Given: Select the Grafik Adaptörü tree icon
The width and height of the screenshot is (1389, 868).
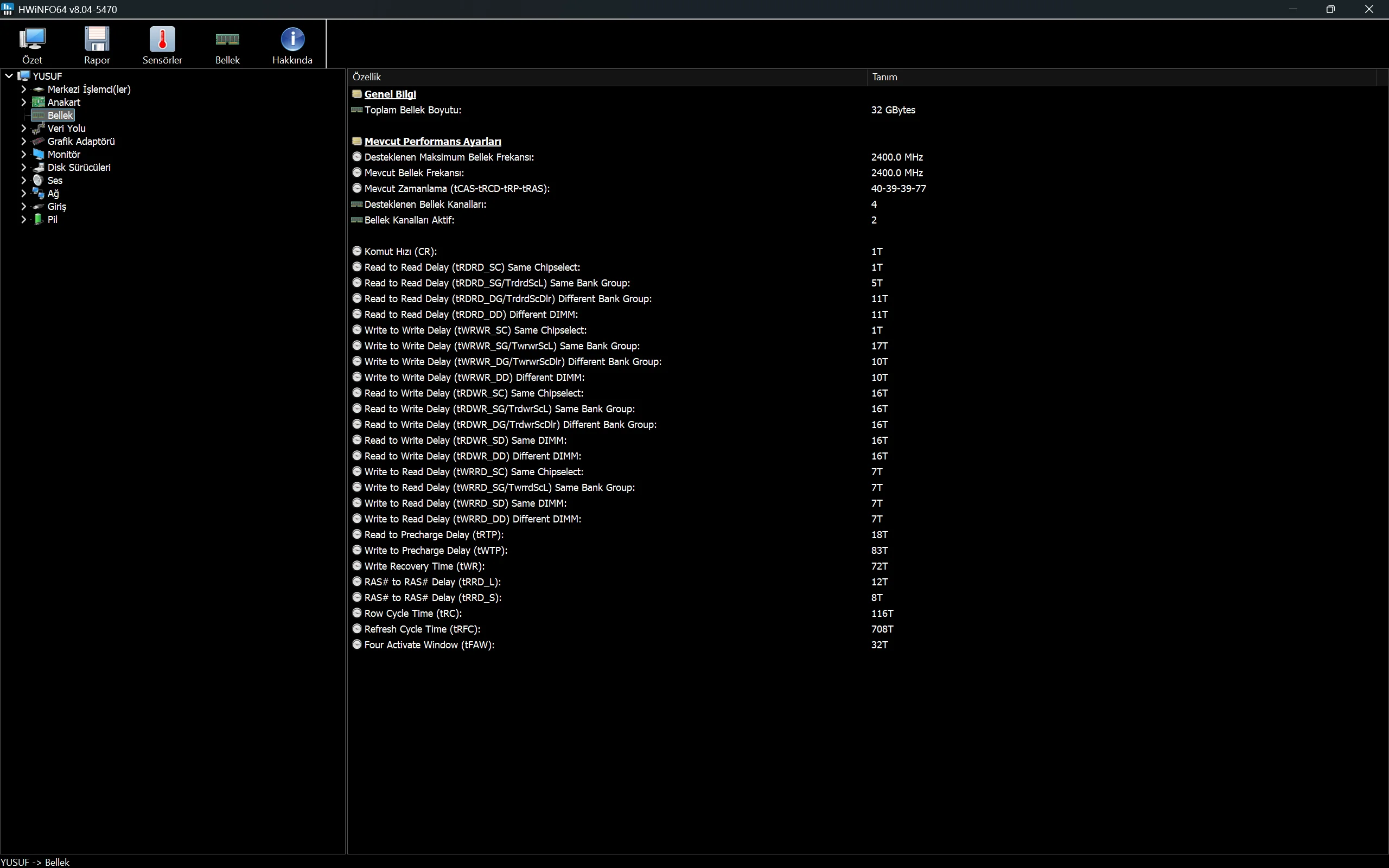Looking at the screenshot, I should pyautogui.click(x=39, y=141).
